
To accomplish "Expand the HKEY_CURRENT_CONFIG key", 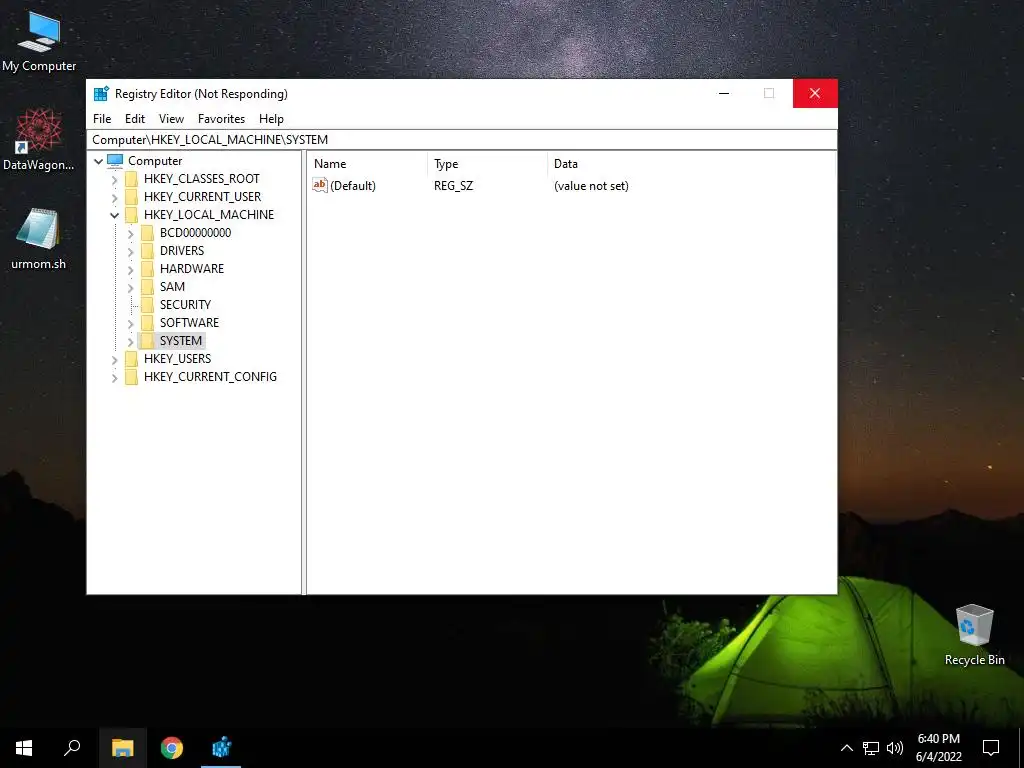I will (x=115, y=377).
